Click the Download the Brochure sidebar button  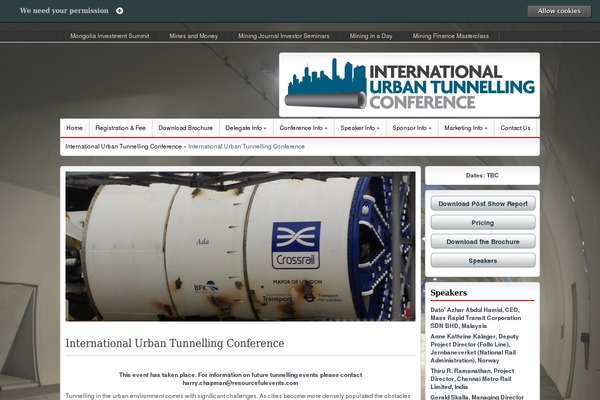[483, 242]
